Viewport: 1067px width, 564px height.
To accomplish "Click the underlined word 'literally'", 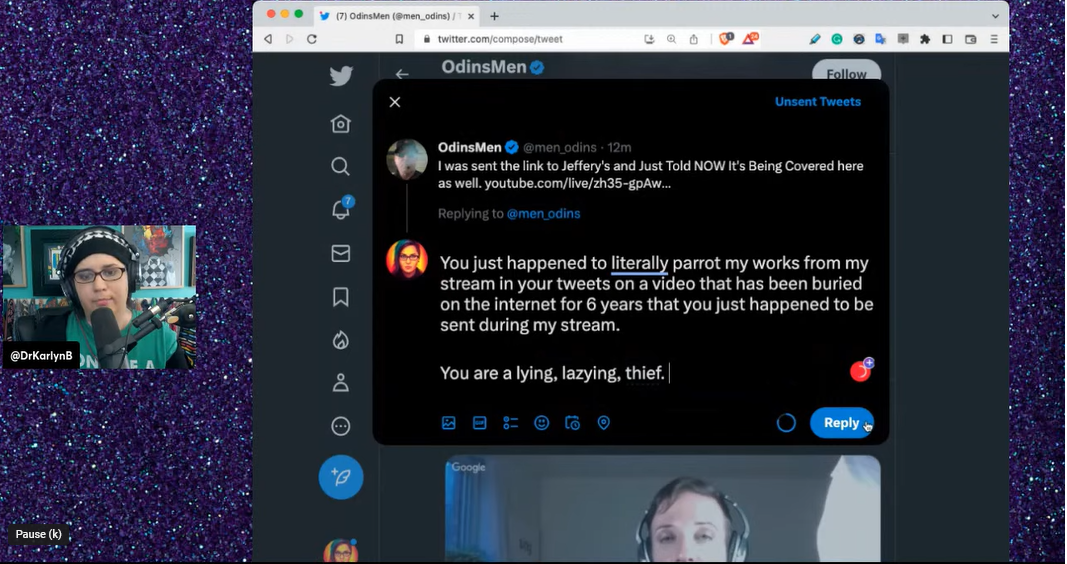I will (639, 263).
